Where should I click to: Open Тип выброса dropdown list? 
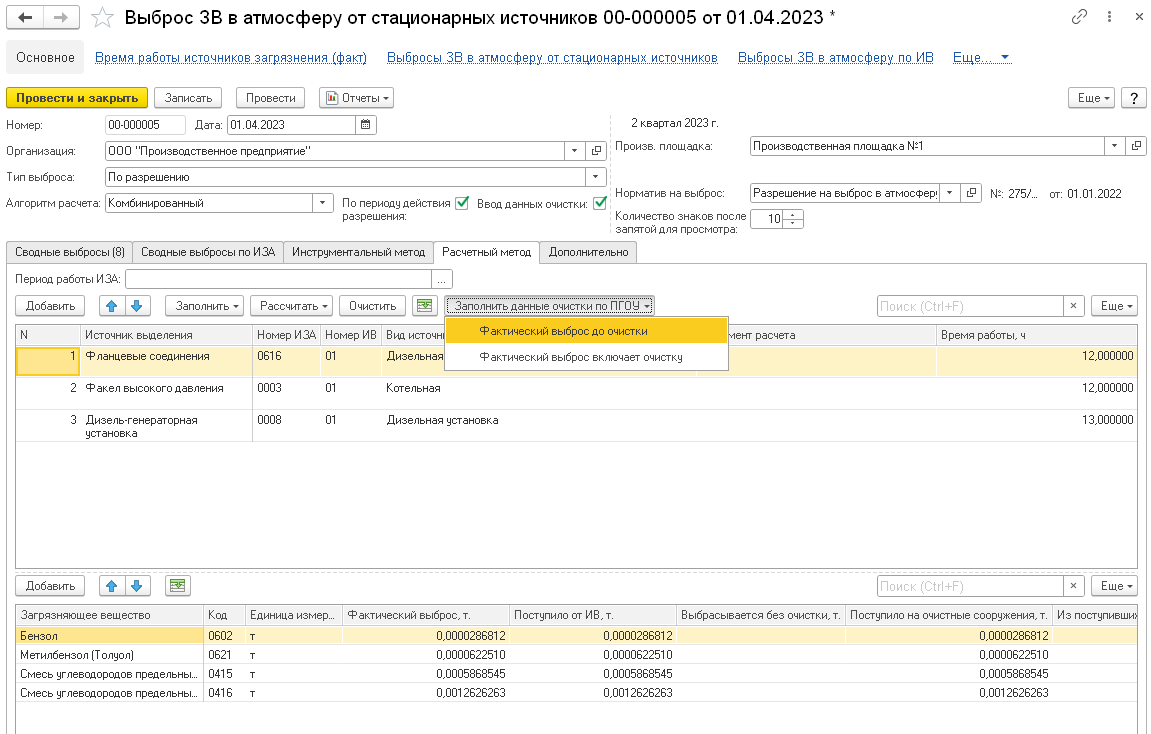[597, 177]
